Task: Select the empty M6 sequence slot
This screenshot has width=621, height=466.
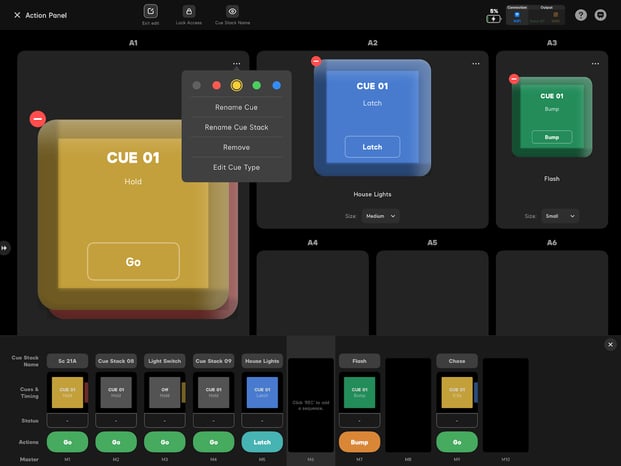Action: tap(311, 405)
